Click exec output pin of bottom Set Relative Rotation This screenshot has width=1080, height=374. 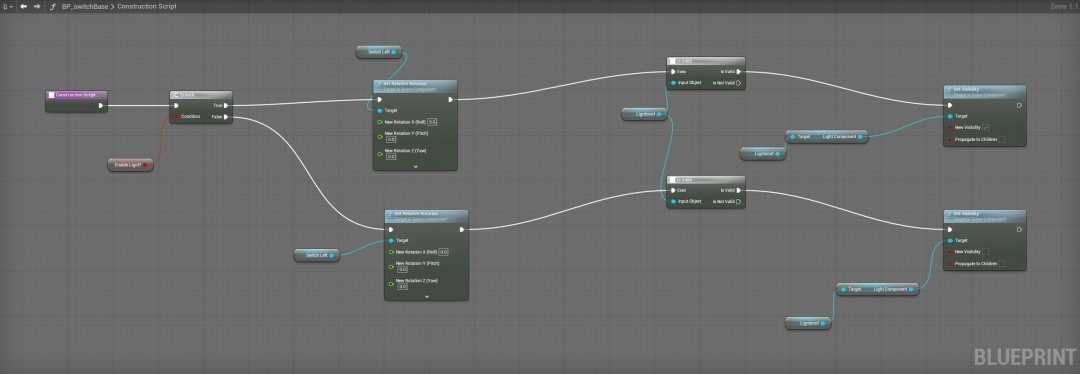pos(461,229)
